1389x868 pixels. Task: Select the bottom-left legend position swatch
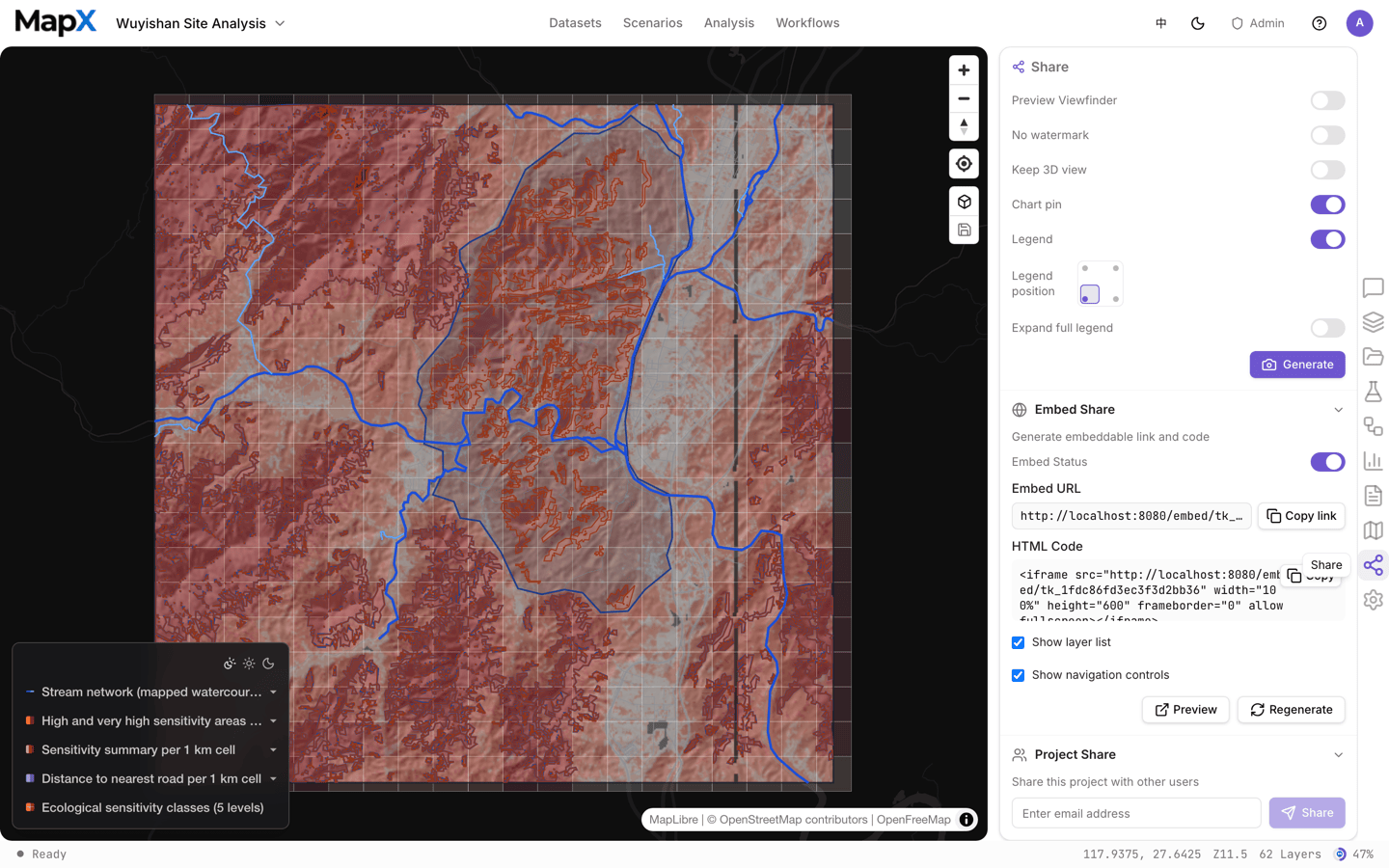(1090, 295)
